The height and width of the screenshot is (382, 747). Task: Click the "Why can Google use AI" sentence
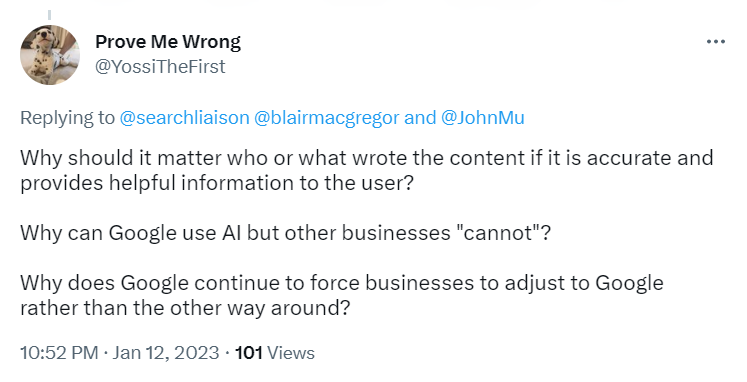(285, 233)
